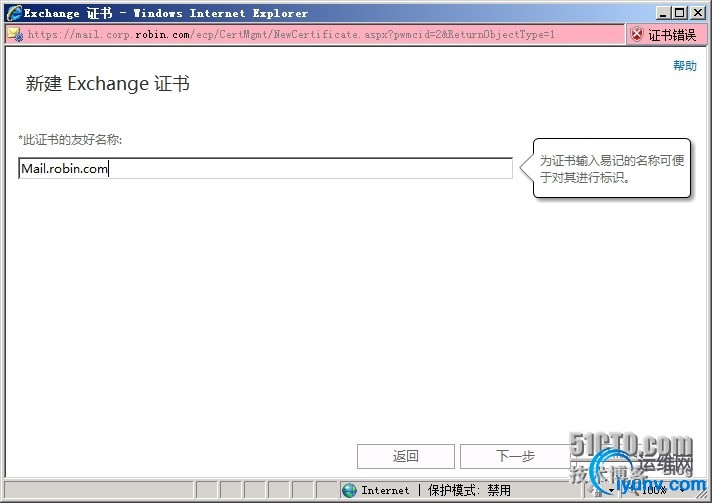Click the 下一步 next button
712x503 pixels.
[515, 456]
